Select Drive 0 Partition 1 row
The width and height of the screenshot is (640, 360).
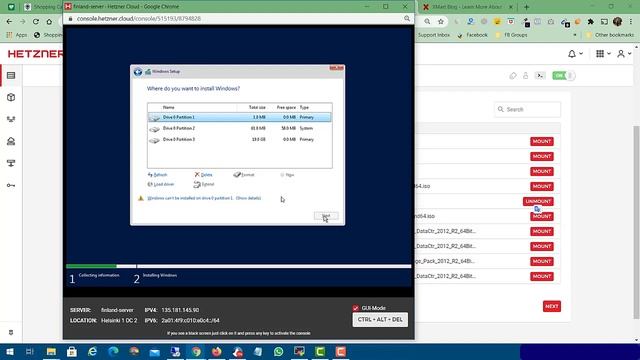240,117
